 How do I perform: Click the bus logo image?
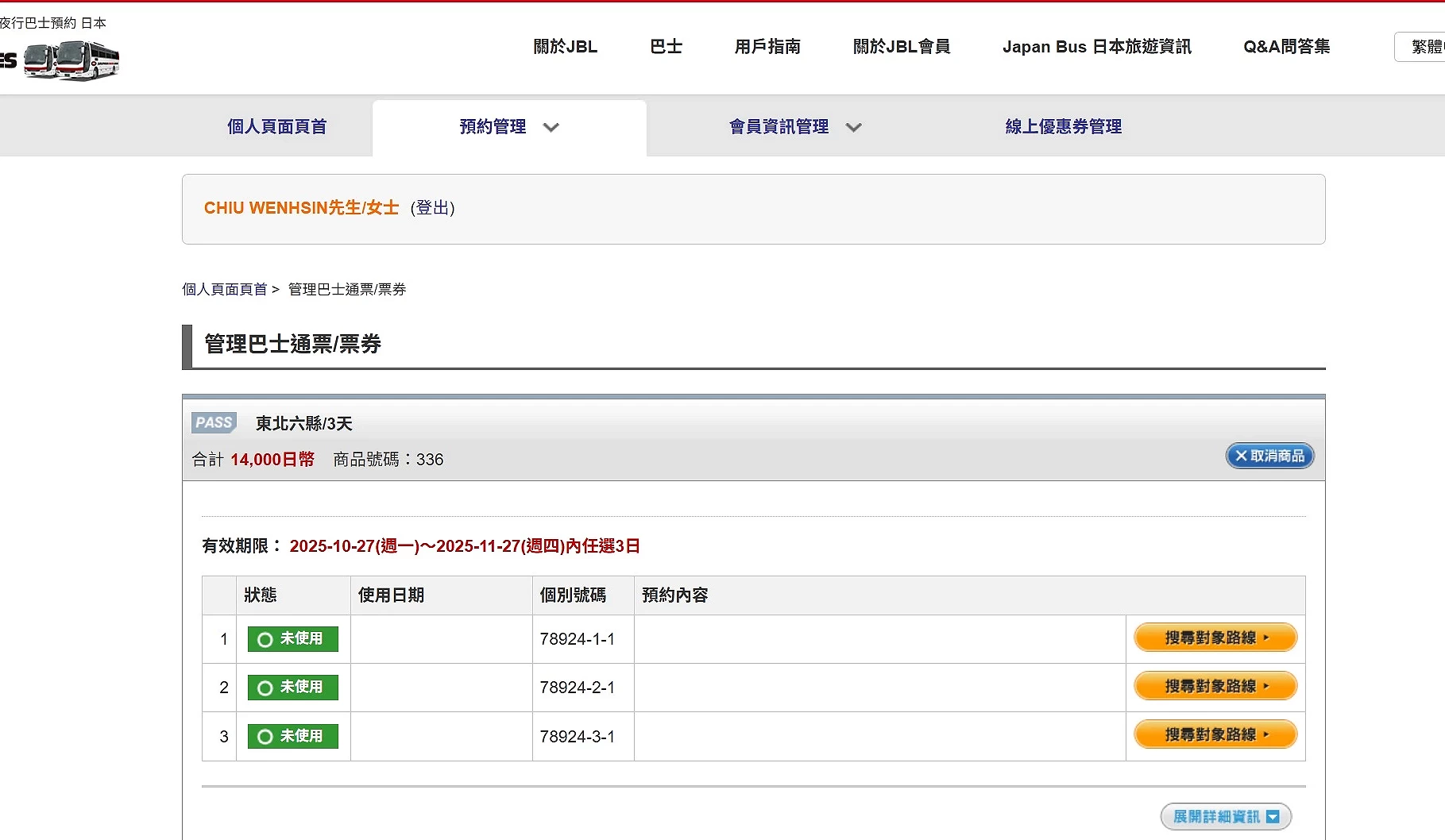click(x=71, y=60)
